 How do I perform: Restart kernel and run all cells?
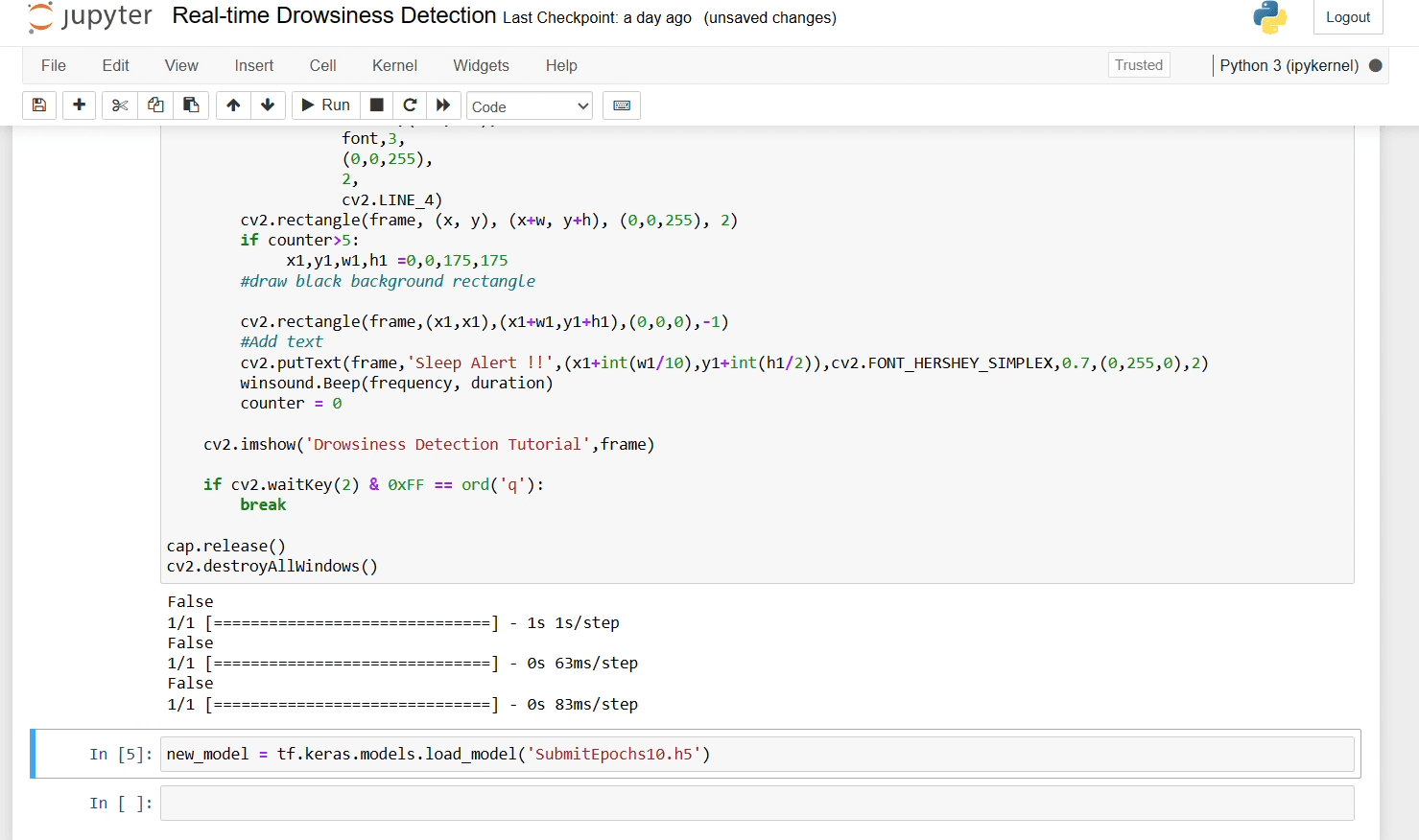tap(443, 105)
